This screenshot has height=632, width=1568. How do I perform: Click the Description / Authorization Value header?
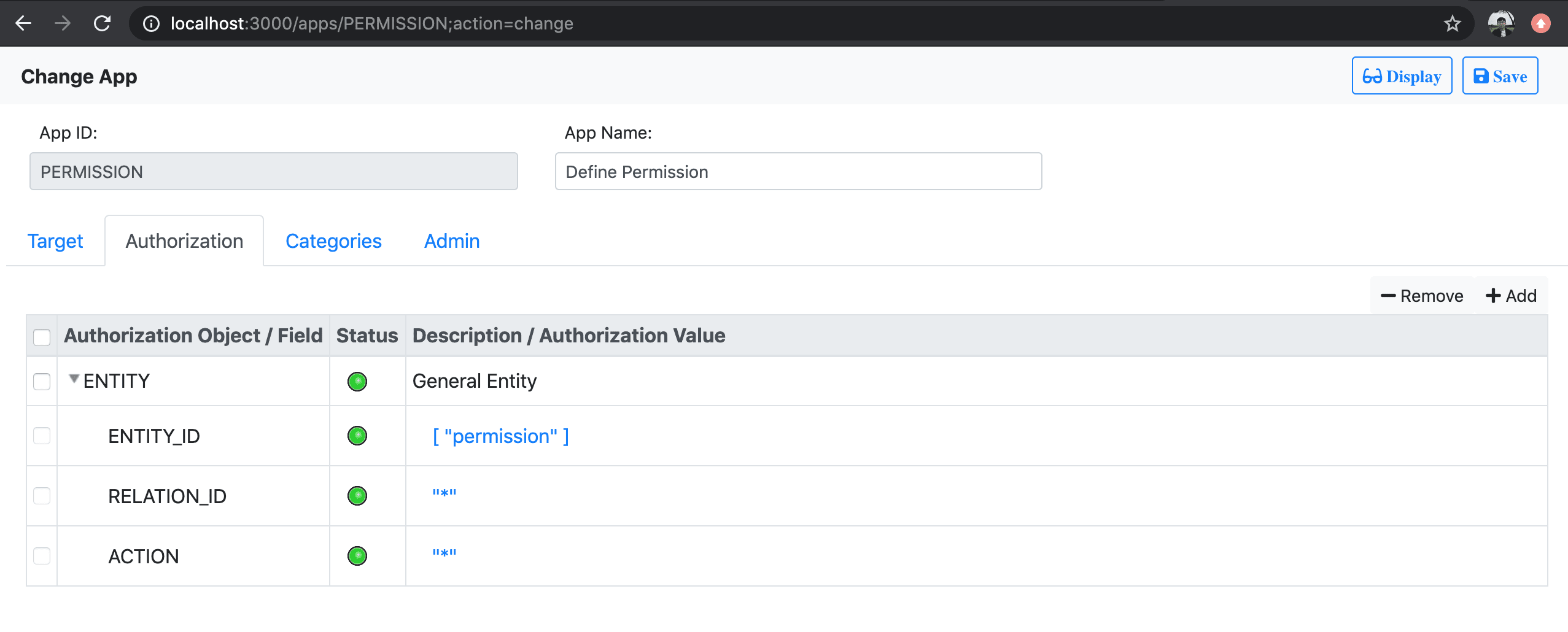tap(569, 336)
